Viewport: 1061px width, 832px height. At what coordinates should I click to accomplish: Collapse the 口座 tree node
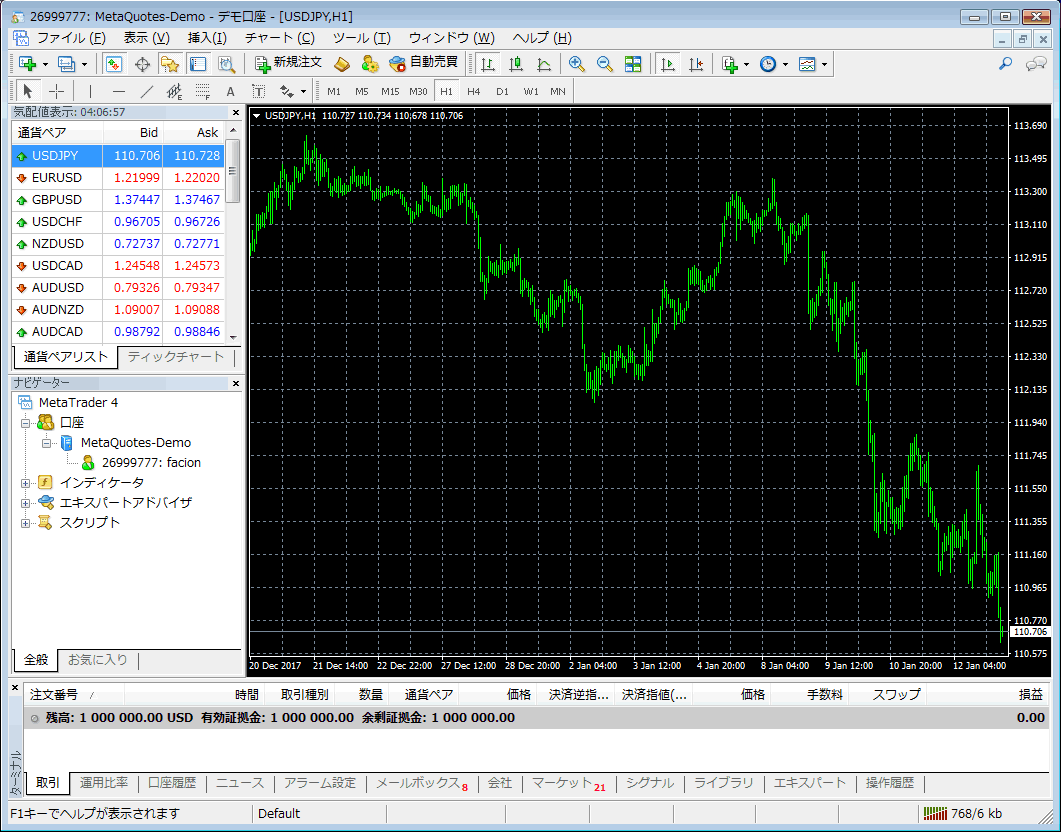pyautogui.click(x=25, y=423)
